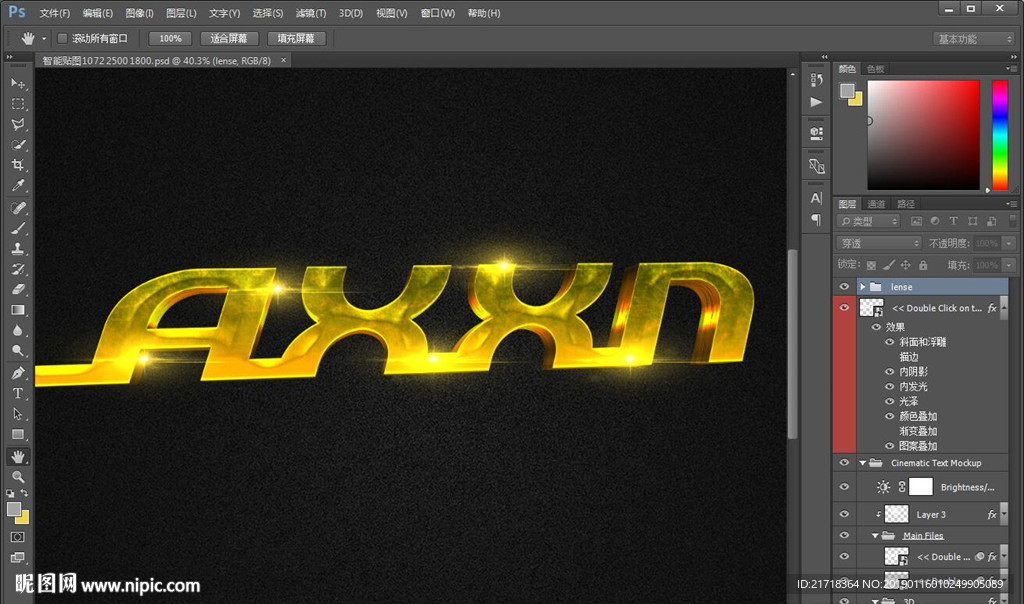Image resolution: width=1024 pixels, height=604 pixels.
Task: Select the Eyedropper tool
Action: pyautogui.click(x=18, y=187)
